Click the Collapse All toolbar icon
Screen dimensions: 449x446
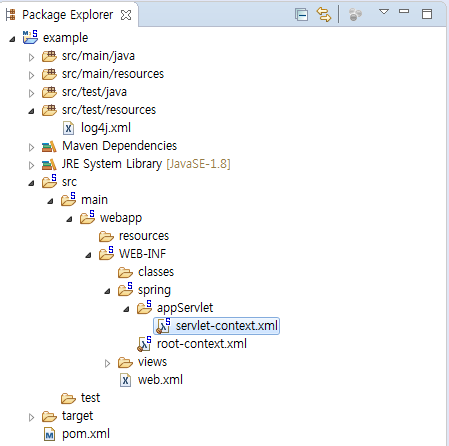tap(301, 15)
